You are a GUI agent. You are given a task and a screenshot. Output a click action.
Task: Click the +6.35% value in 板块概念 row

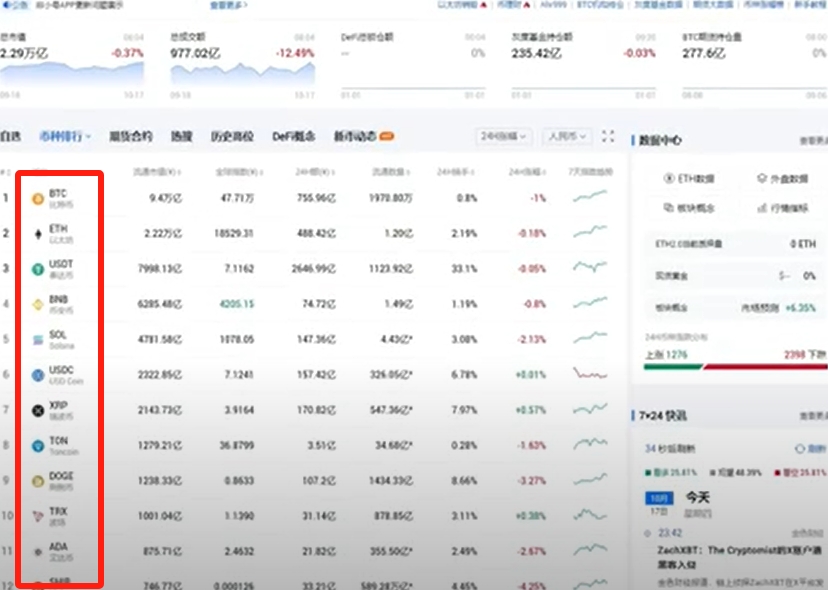pos(800,308)
